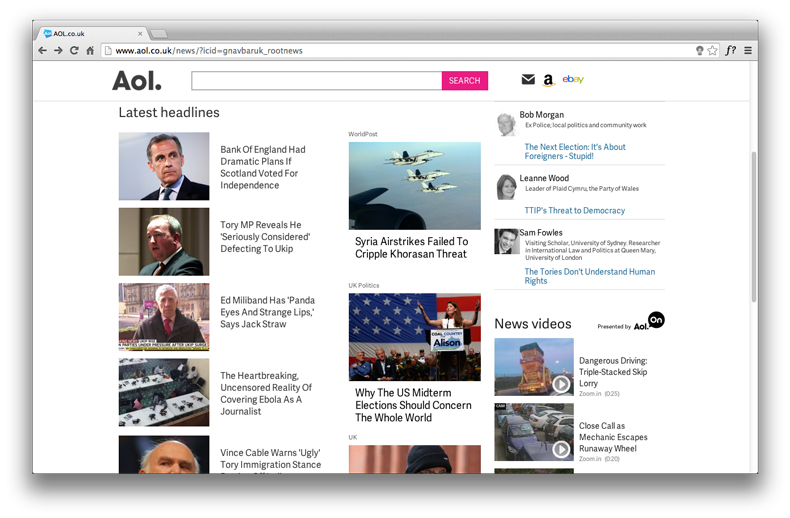Open the Amazon shortcut icon
This screenshot has height=518, width=790.
tap(549, 80)
